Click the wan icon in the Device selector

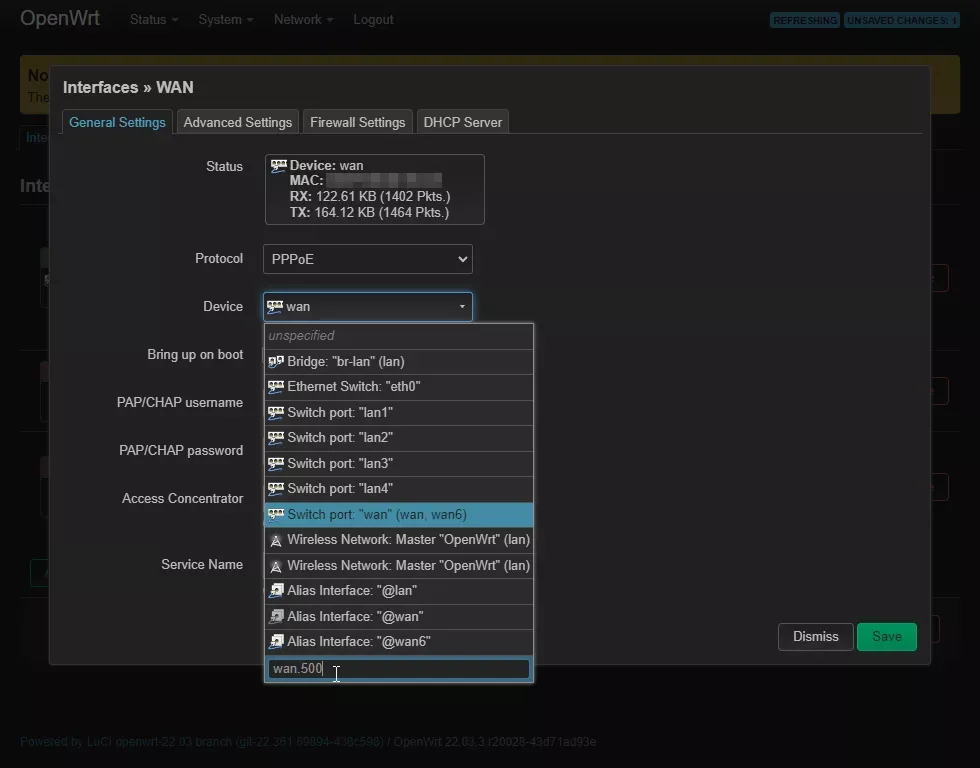[274, 307]
